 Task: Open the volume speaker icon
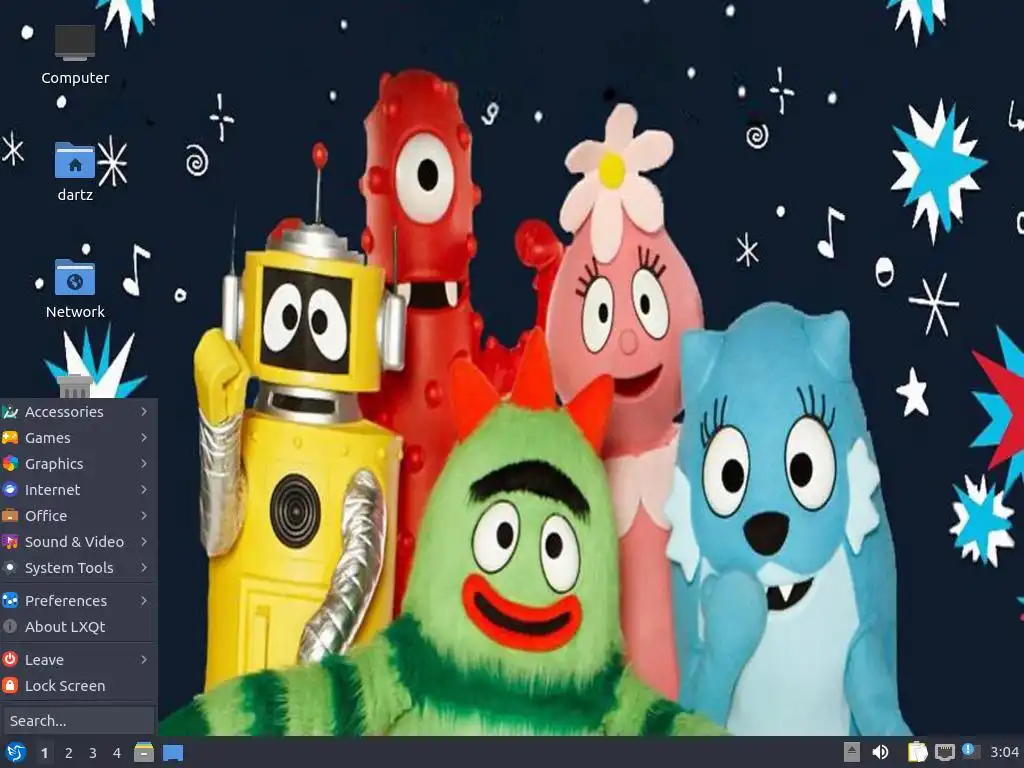coord(880,752)
